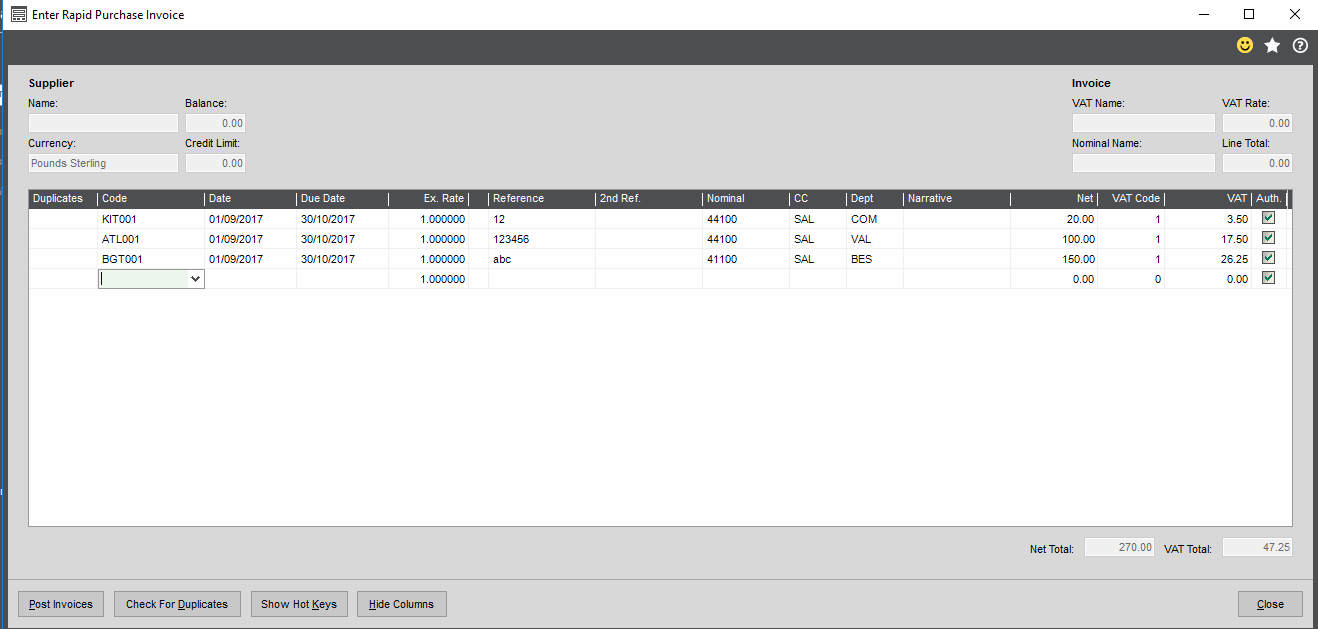
Task: Click the Dept column header
Action: coord(875,199)
